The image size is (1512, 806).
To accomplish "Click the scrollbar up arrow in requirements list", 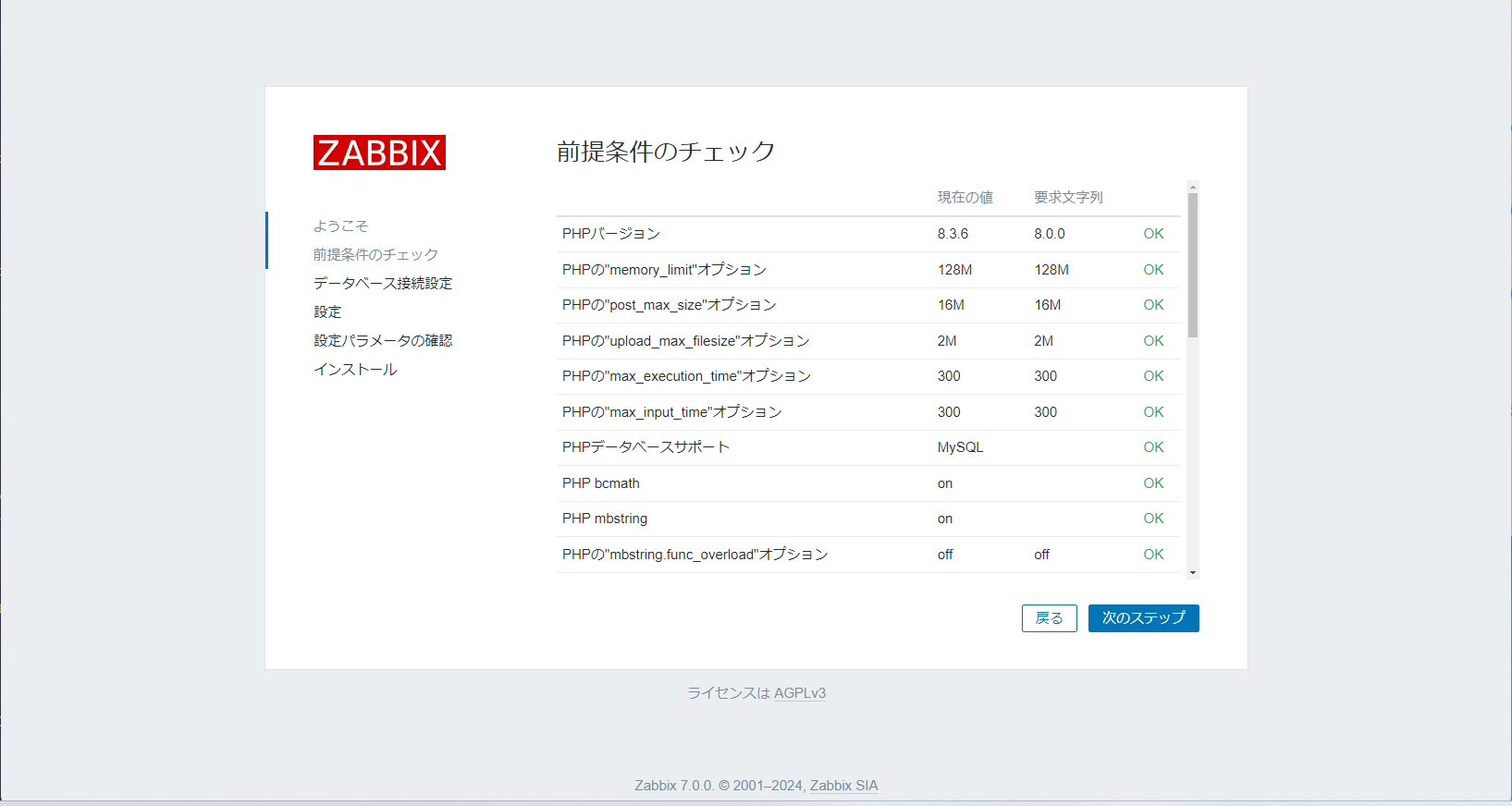I will coord(1193,187).
